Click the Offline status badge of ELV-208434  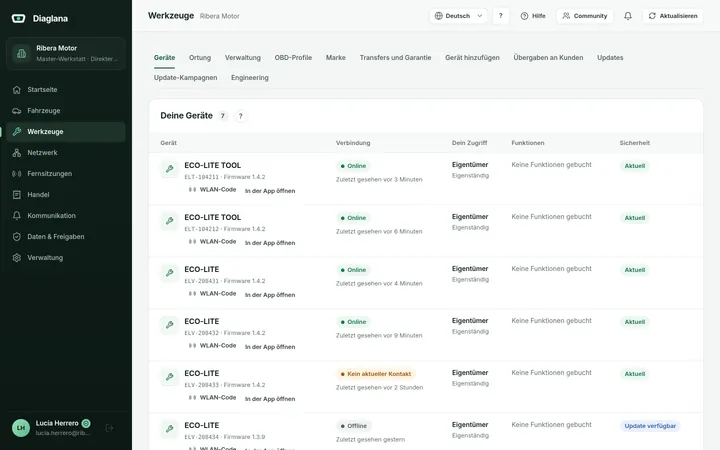pos(354,426)
